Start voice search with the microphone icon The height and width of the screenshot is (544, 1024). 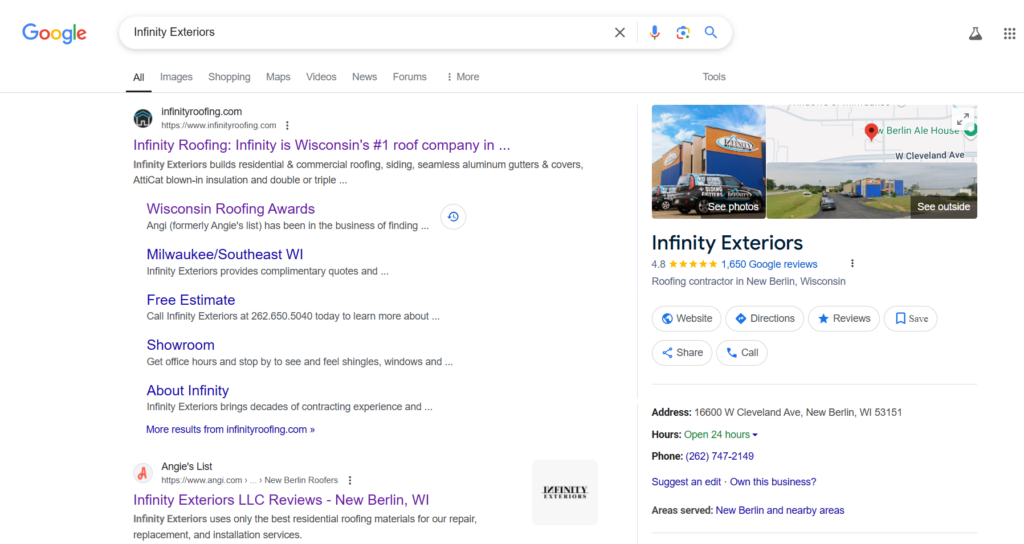point(654,32)
